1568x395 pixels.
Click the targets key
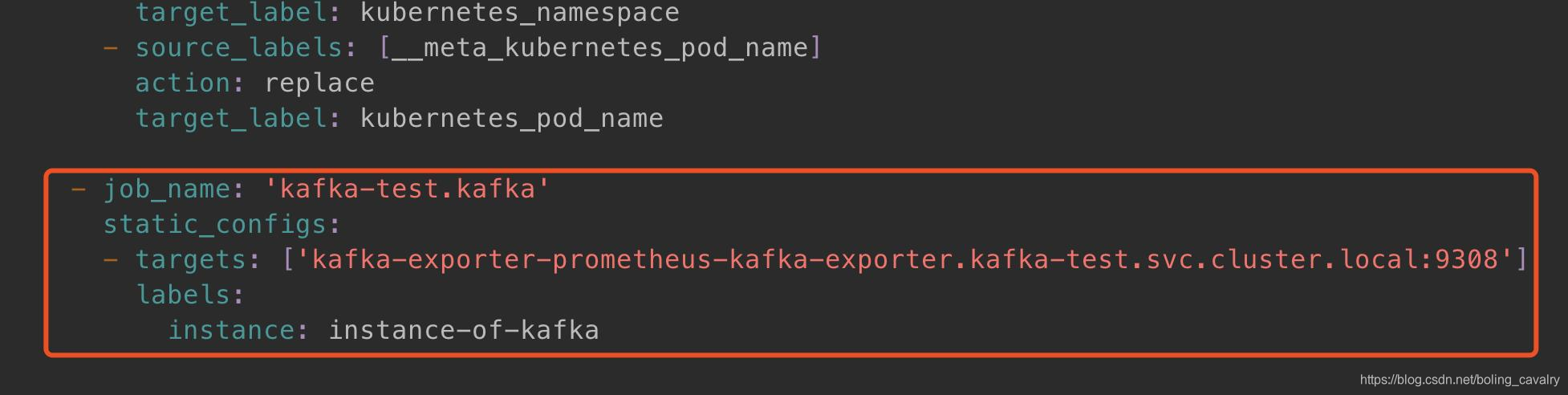tap(190, 260)
